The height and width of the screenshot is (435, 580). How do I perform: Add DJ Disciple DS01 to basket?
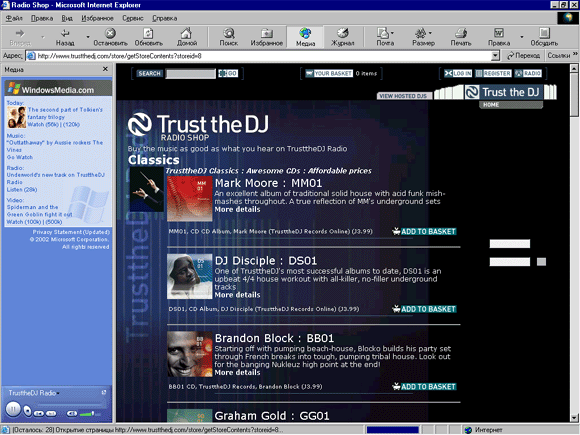pos(424,309)
